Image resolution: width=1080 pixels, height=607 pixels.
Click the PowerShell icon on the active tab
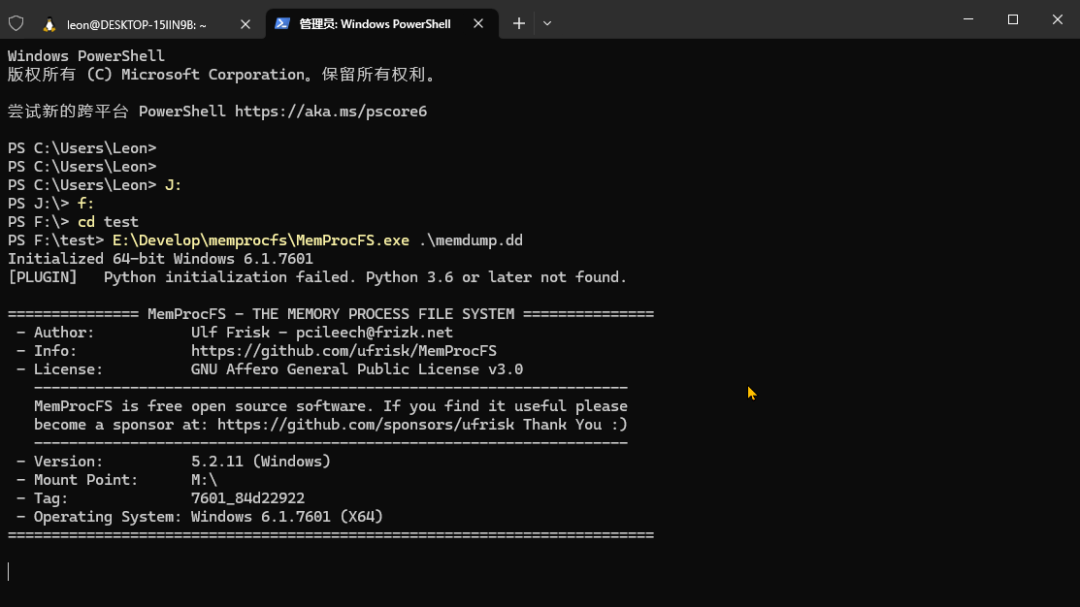[x=282, y=23]
